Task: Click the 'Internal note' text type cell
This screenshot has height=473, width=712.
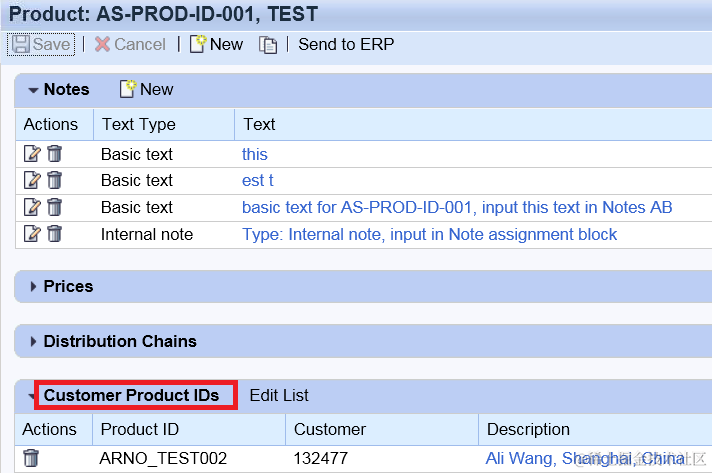Action: [147, 234]
